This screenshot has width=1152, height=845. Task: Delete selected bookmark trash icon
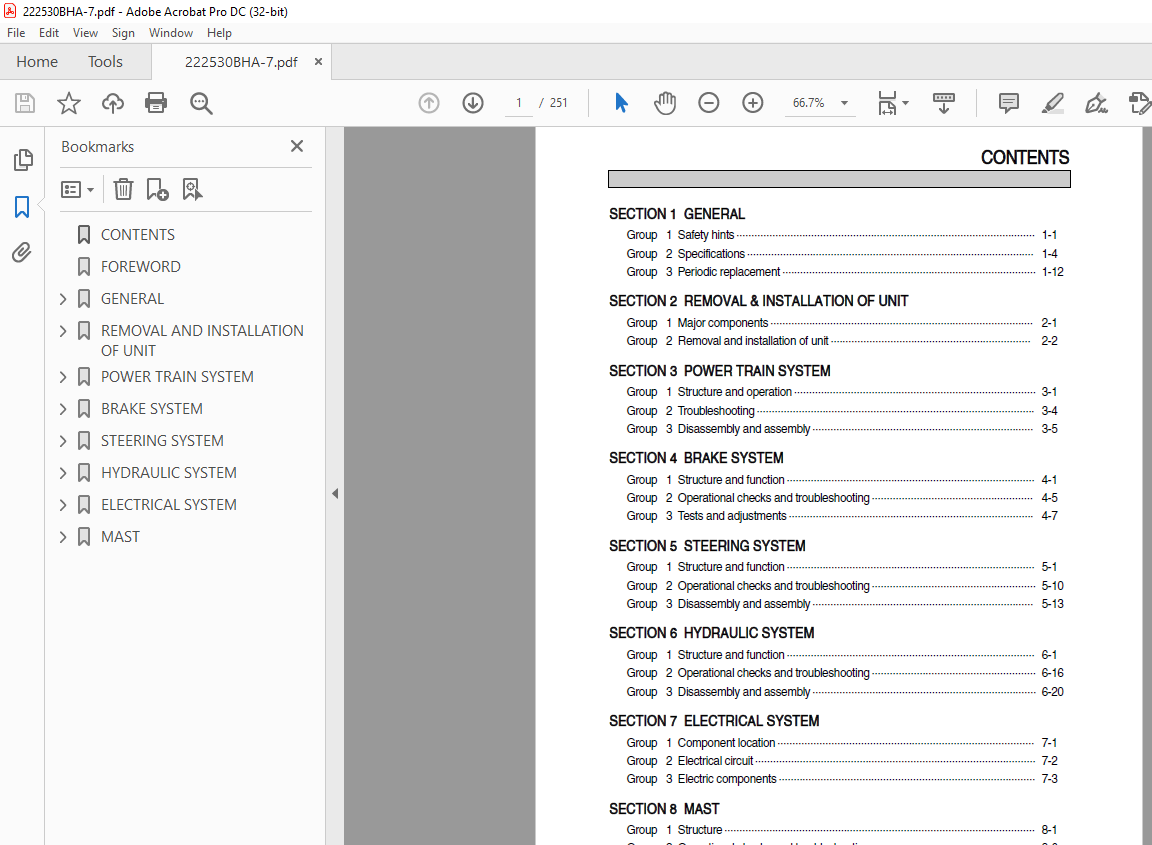[x=123, y=190]
